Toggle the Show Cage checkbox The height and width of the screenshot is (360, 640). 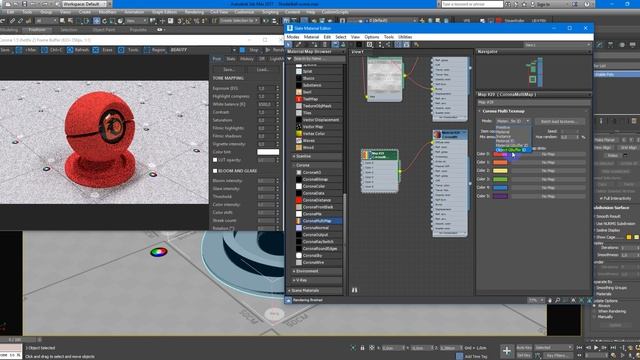tap(595, 237)
